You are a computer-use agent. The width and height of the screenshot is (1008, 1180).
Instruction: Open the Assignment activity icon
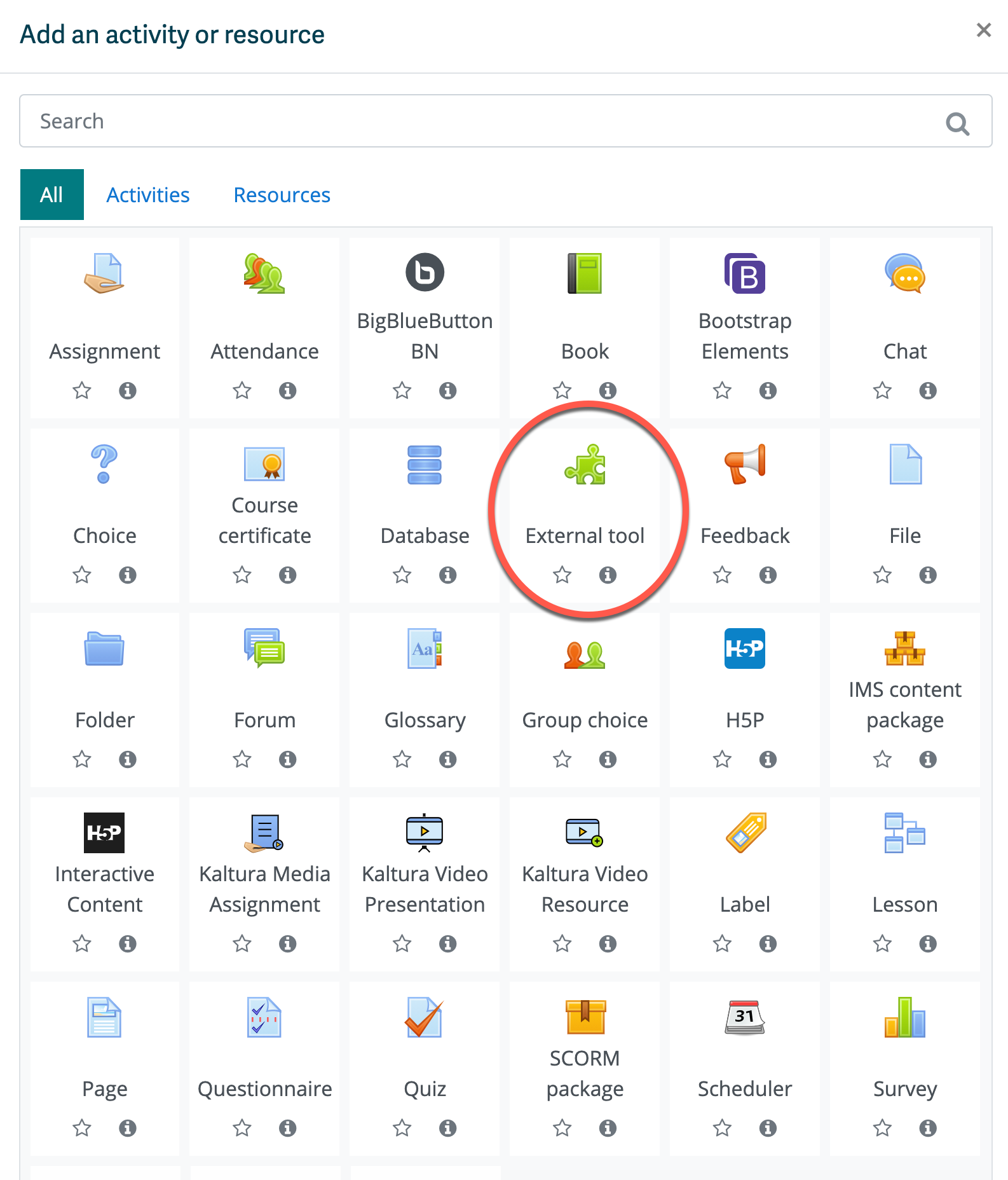[x=104, y=273]
